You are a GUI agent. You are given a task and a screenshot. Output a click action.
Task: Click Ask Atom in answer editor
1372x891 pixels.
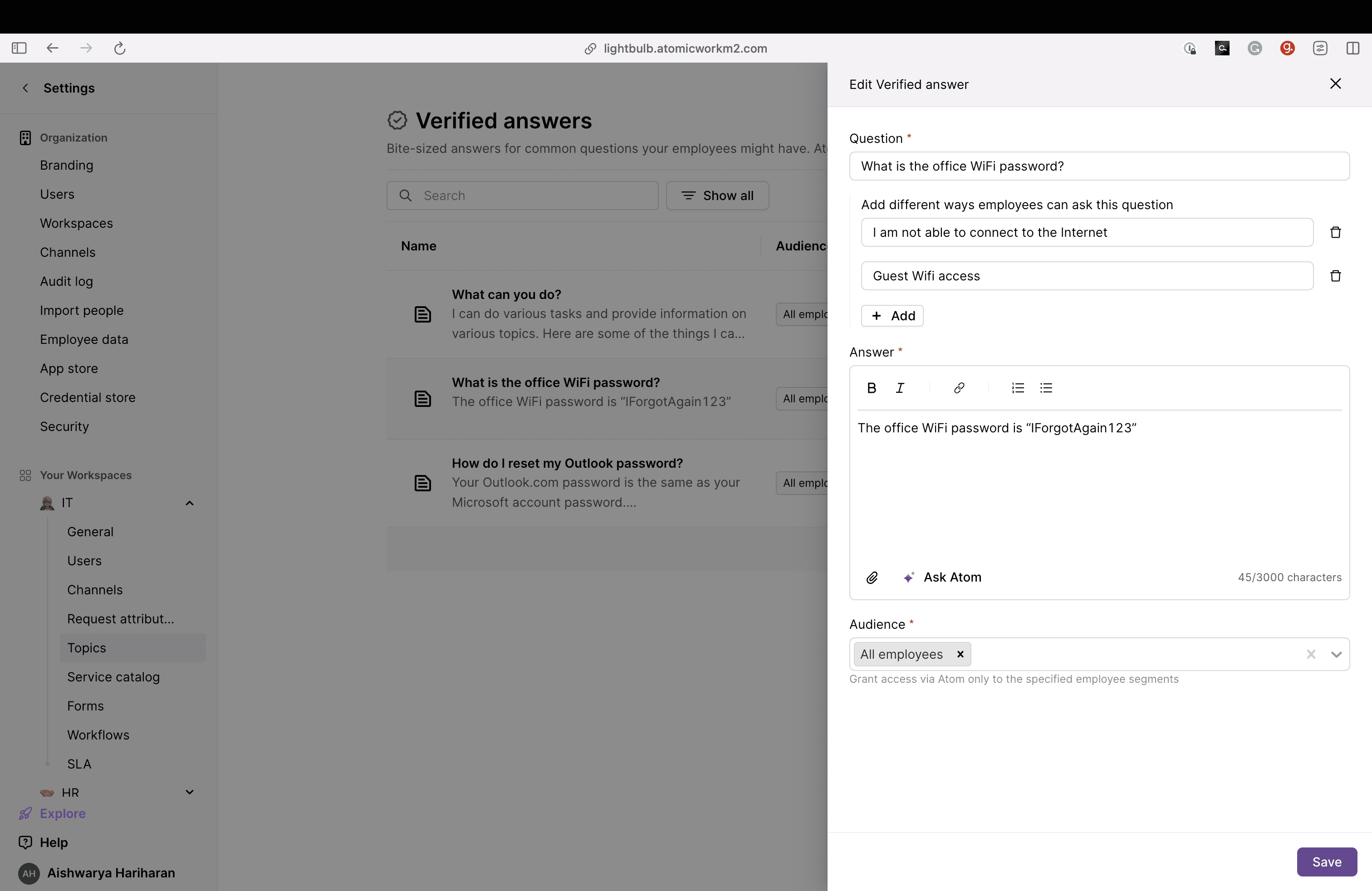click(x=942, y=578)
